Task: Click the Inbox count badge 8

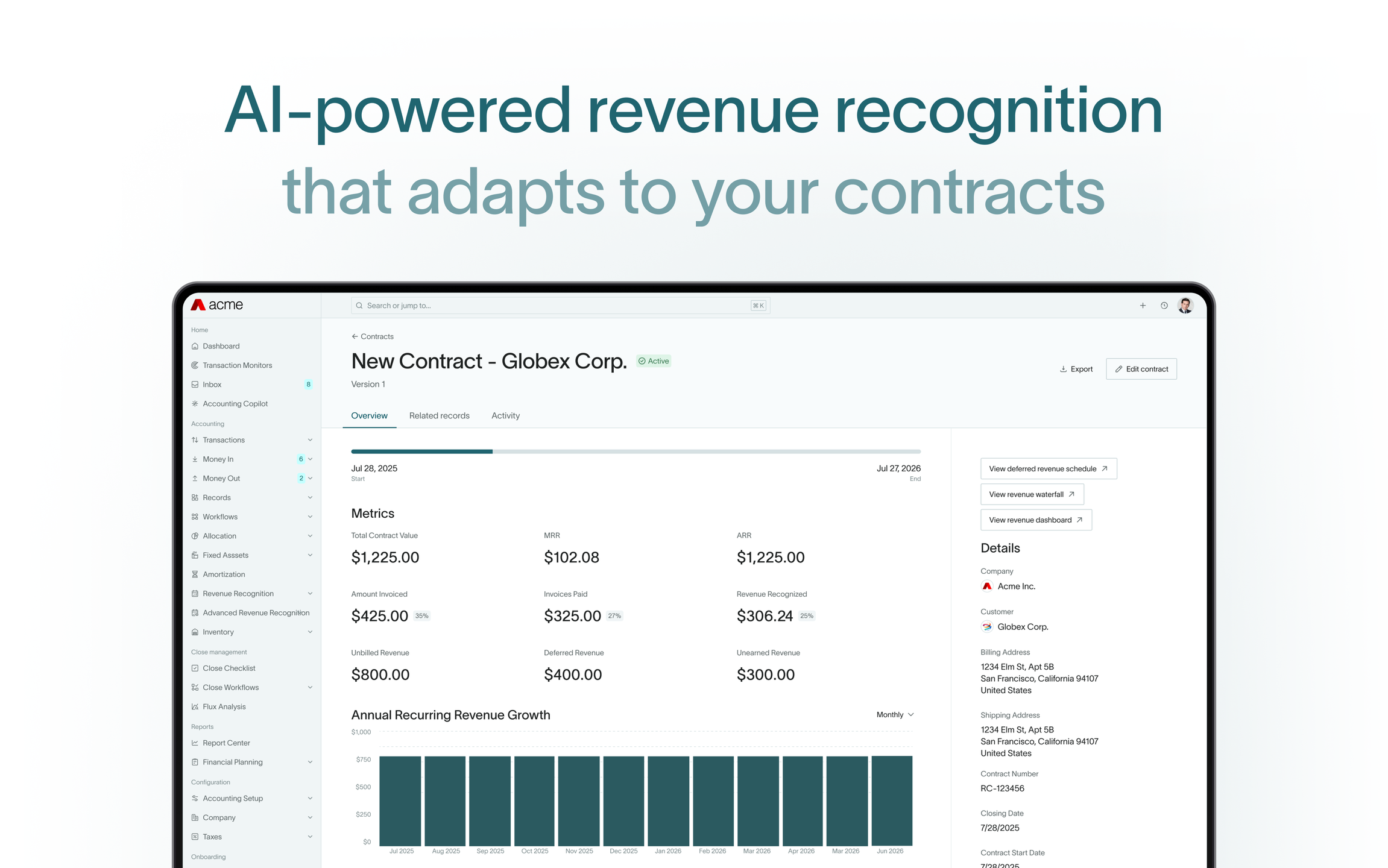Action: 308,385
